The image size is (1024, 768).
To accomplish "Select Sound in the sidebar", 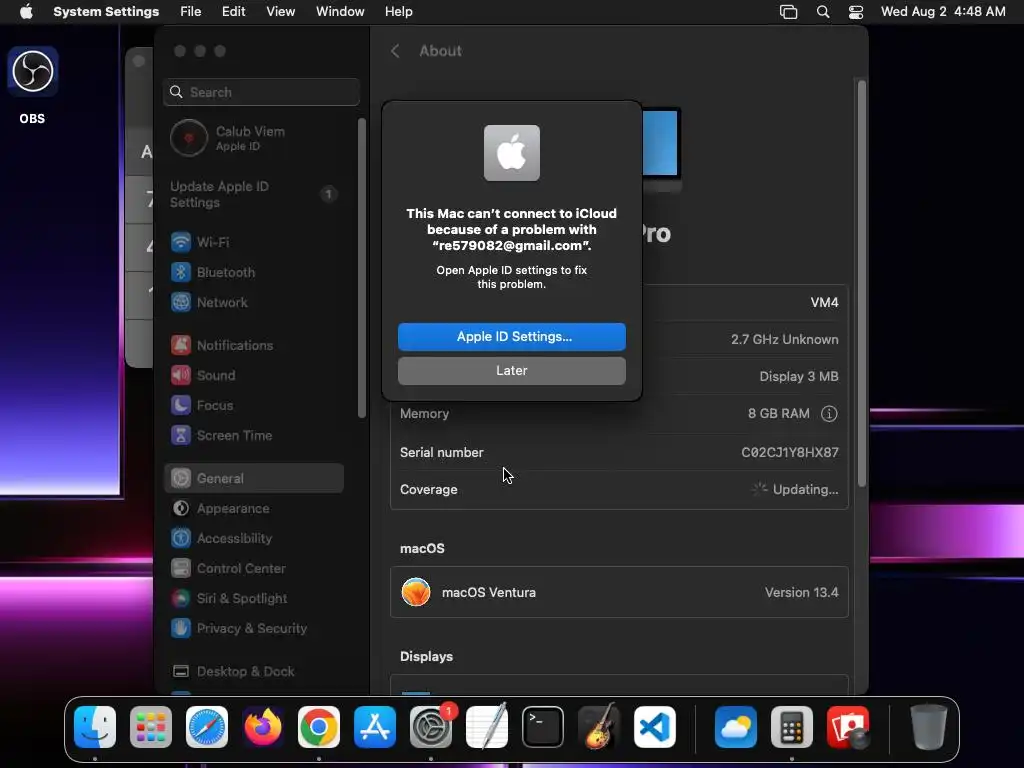I will coord(255,376).
